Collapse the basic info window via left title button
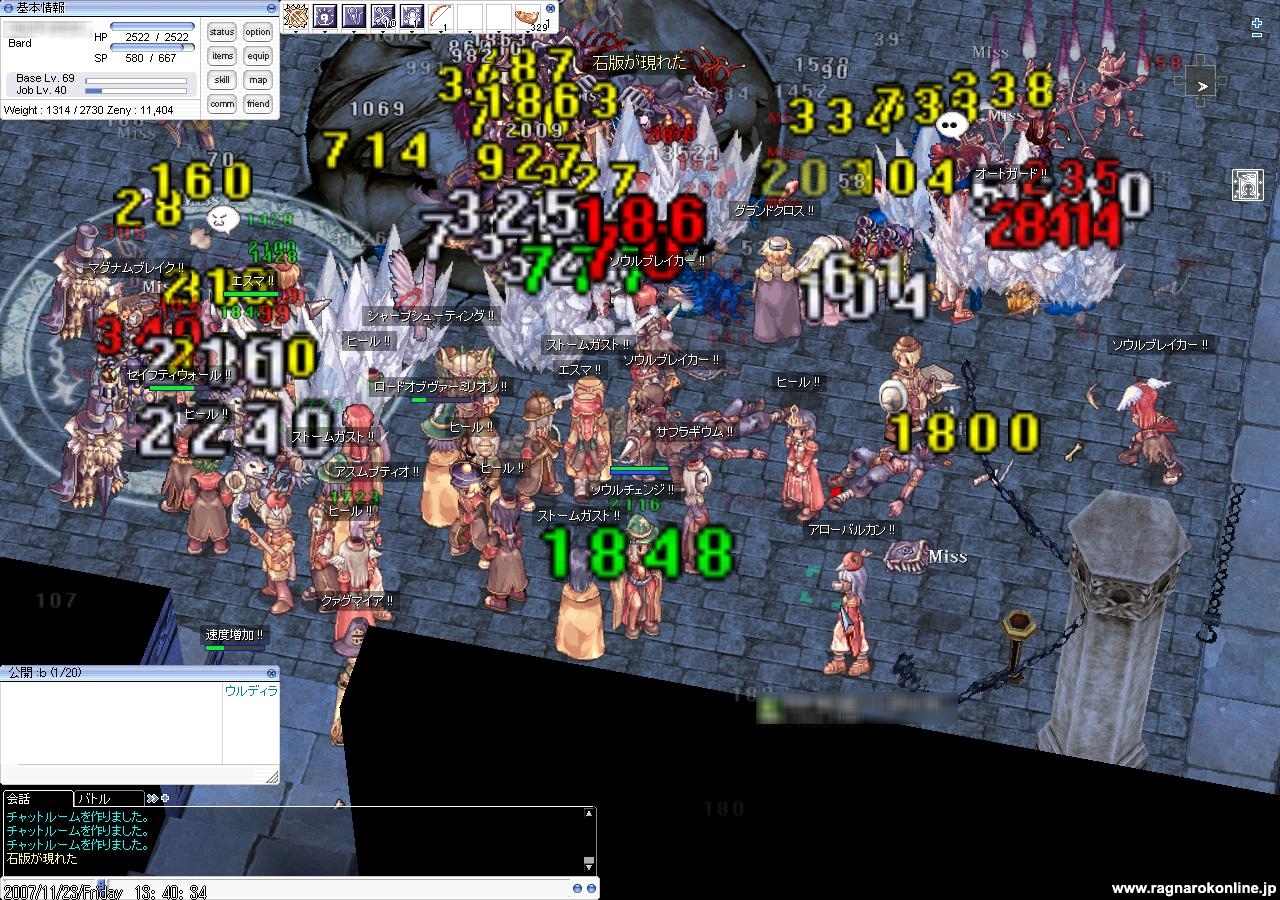1280x900 pixels. (9, 6)
